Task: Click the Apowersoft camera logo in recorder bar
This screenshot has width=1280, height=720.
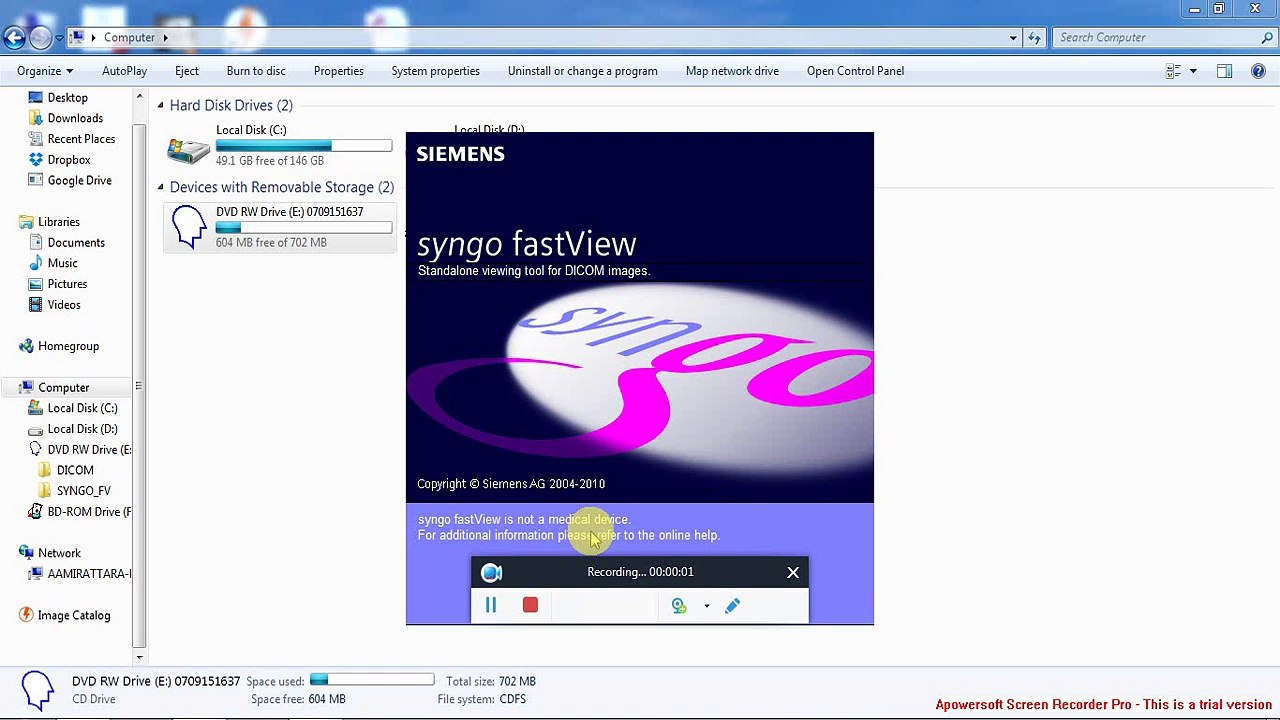Action: pos(491,572)
